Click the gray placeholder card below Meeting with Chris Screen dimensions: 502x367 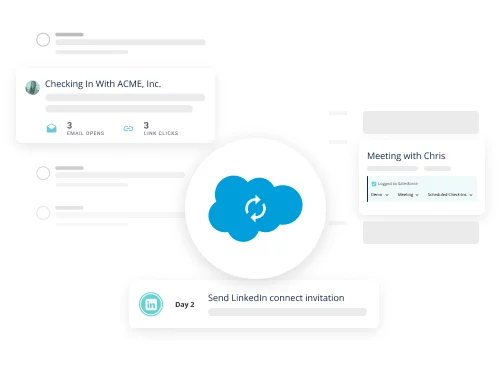(x=421, y=232)
